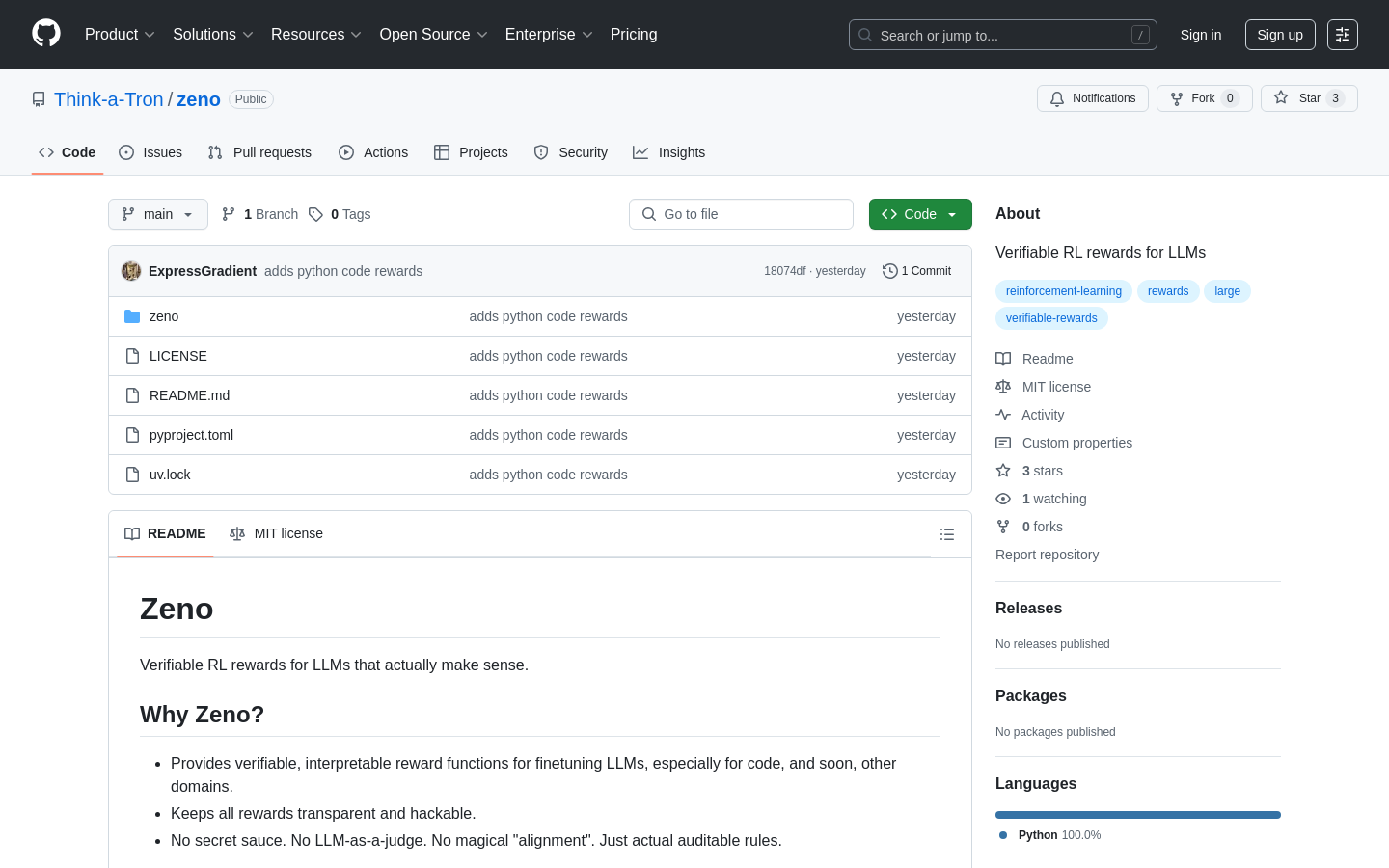Open the README outline list icon
Screen dimensions: 1389x868
(x=947, y=534)
